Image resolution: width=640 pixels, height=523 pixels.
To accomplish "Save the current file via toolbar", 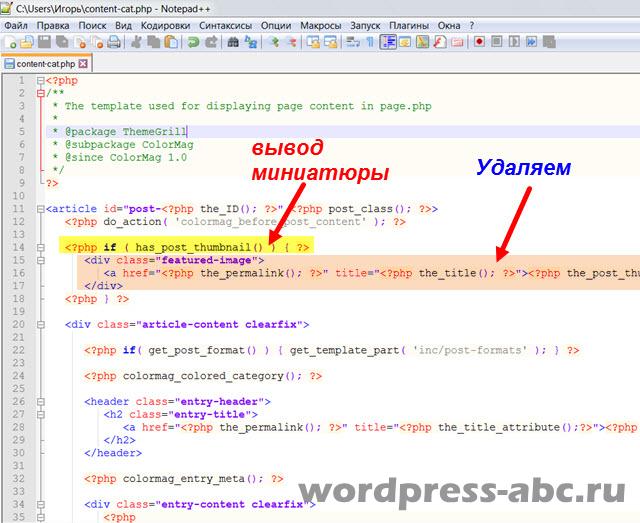I will 44,42.
